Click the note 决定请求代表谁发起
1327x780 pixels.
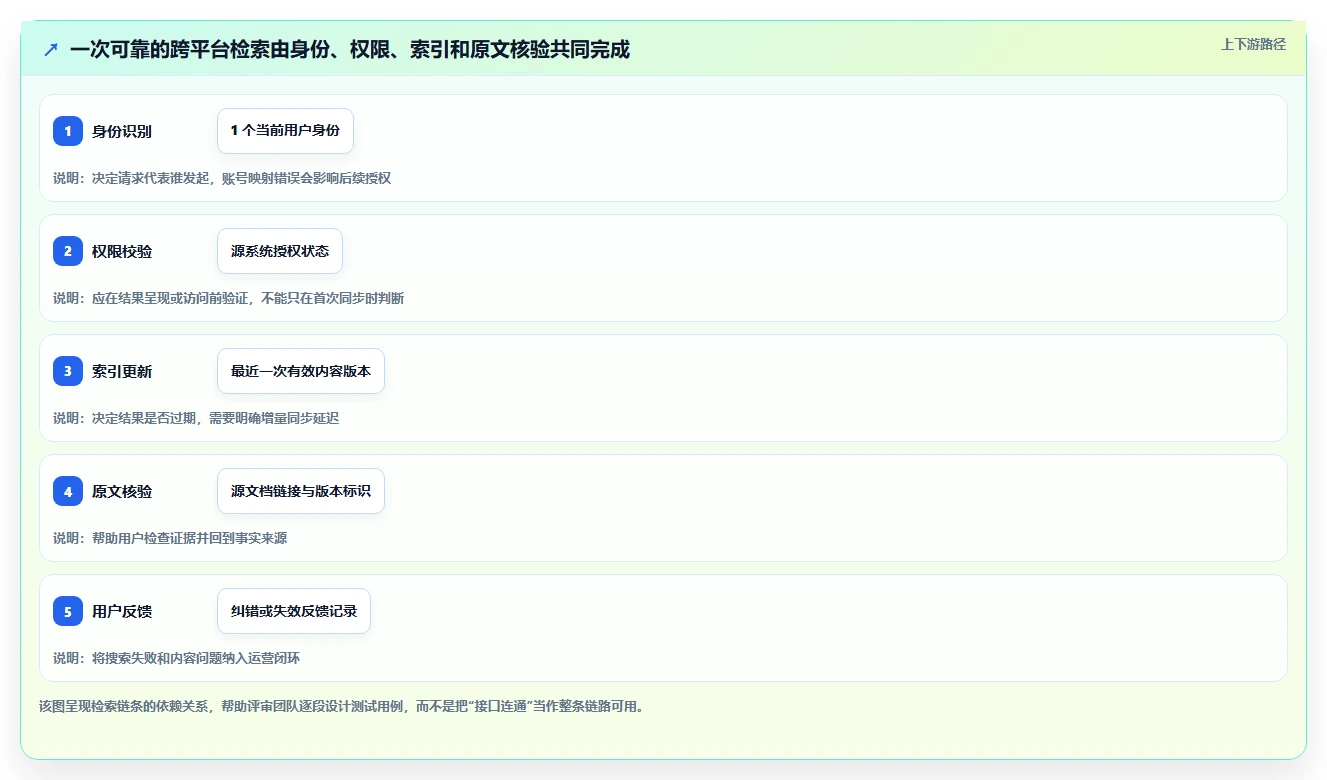150,178
